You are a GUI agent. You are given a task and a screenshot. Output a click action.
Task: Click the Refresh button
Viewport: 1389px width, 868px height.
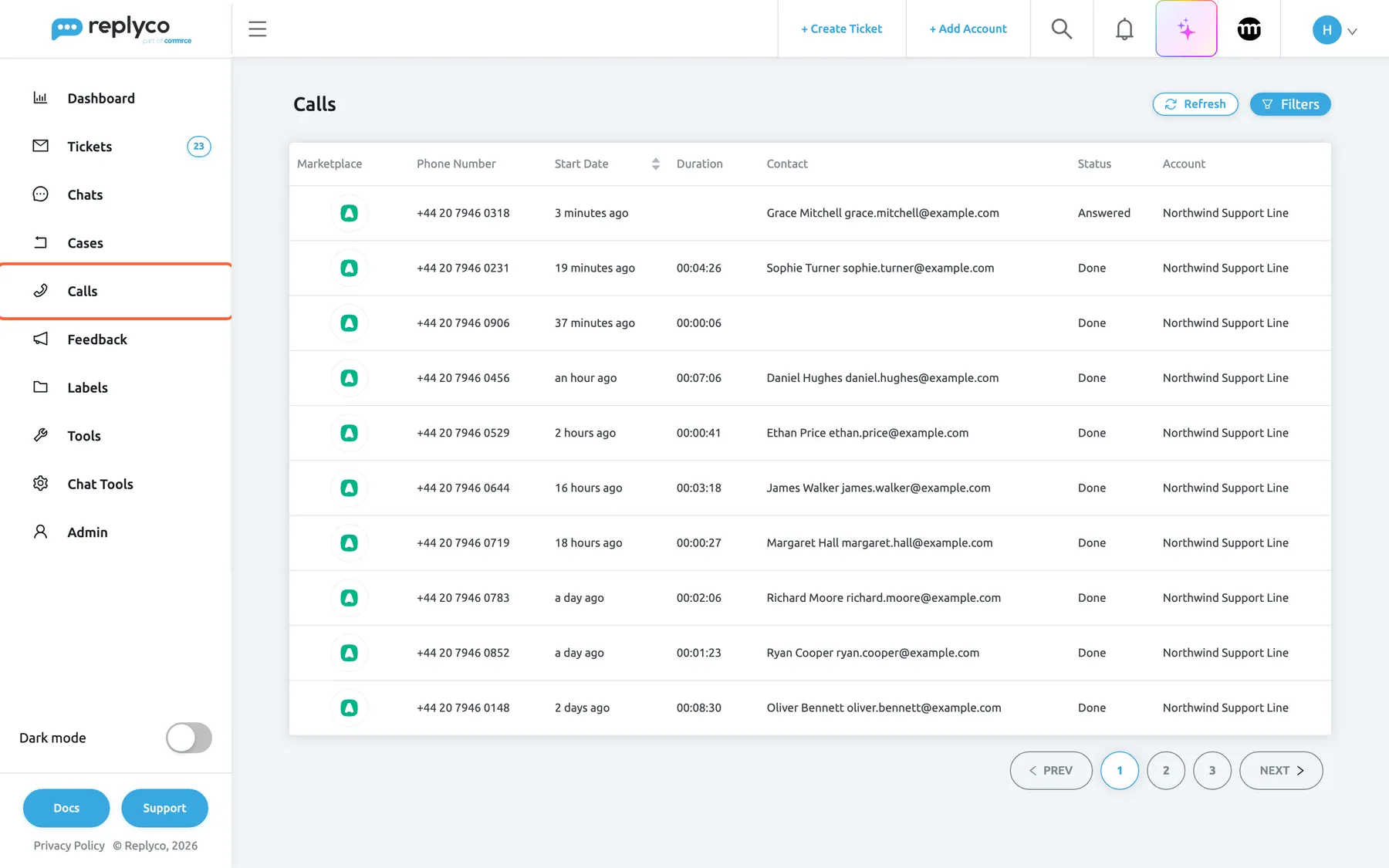click(1195, 104)
